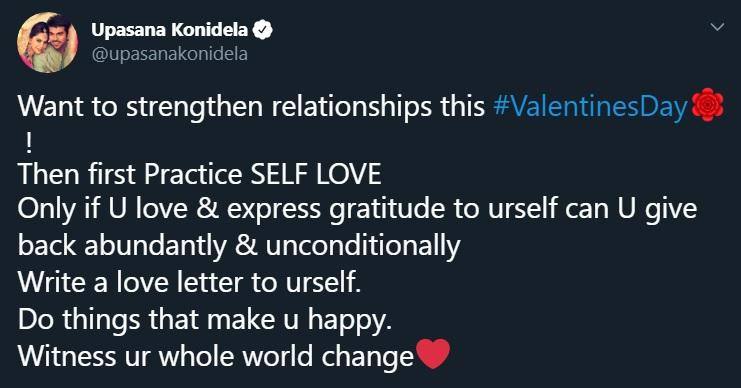Click the word 'unconditionally'
The width and height of the screenshot is (741, 388).
[x=363, y=247]
